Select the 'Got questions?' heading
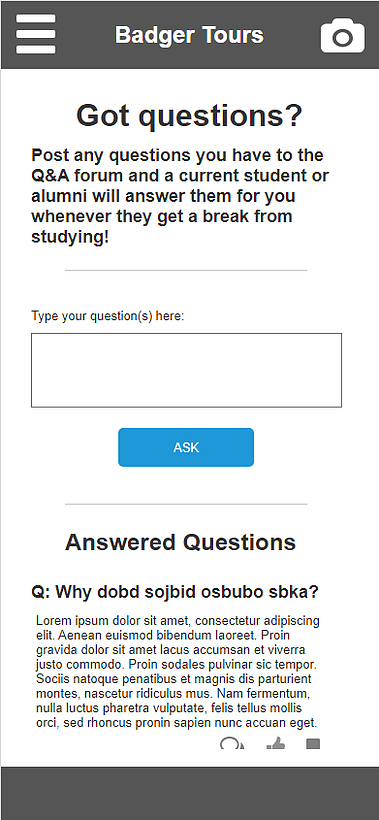The width and height of the screenshot is (379, 820). [189, 116]
